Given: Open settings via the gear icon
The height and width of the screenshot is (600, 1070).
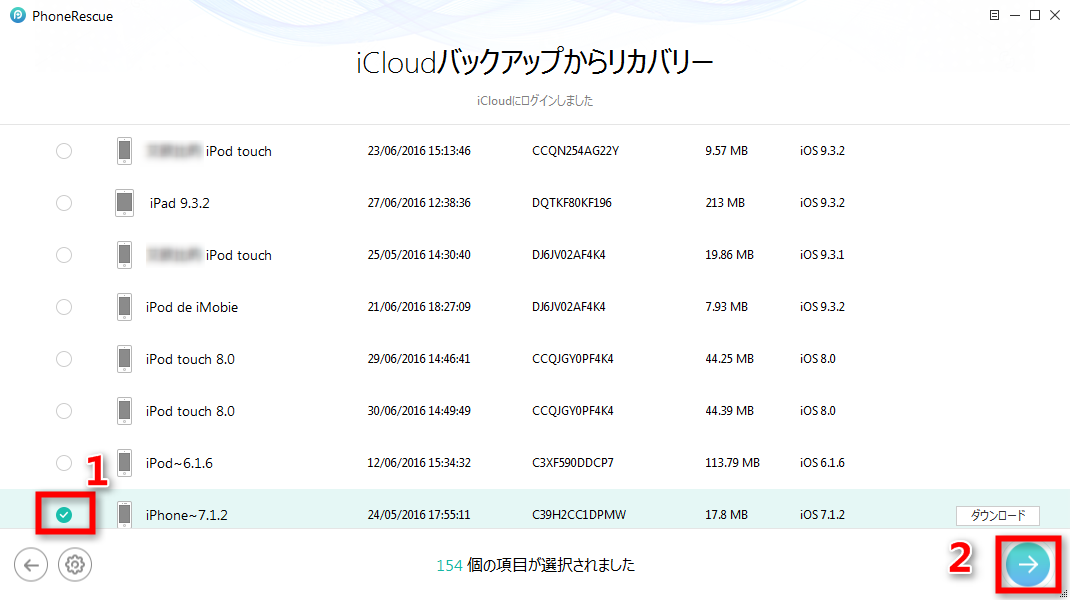Looking at the screenshot, I should coord(74,565).
